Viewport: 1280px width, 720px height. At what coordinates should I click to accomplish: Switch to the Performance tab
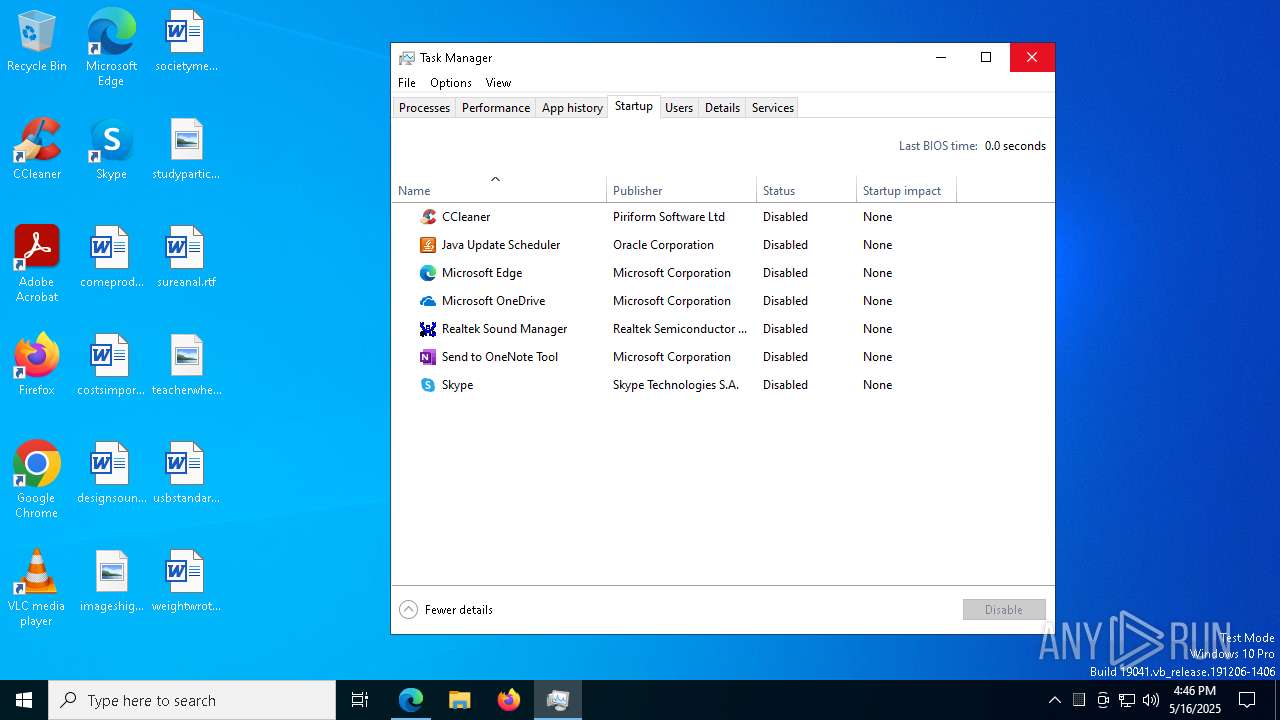click(496, 108)
